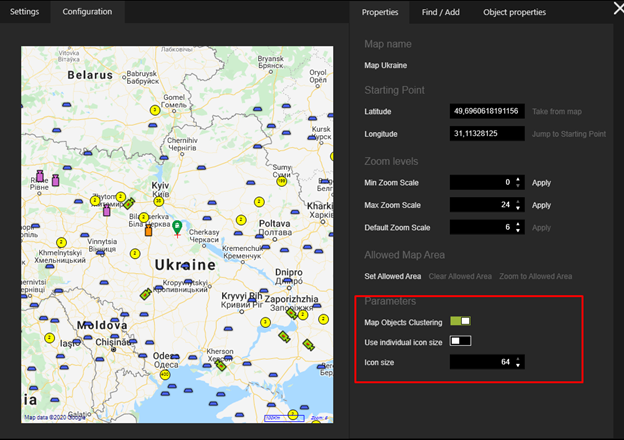Switch to Object properties tab

tap(515, 12)
